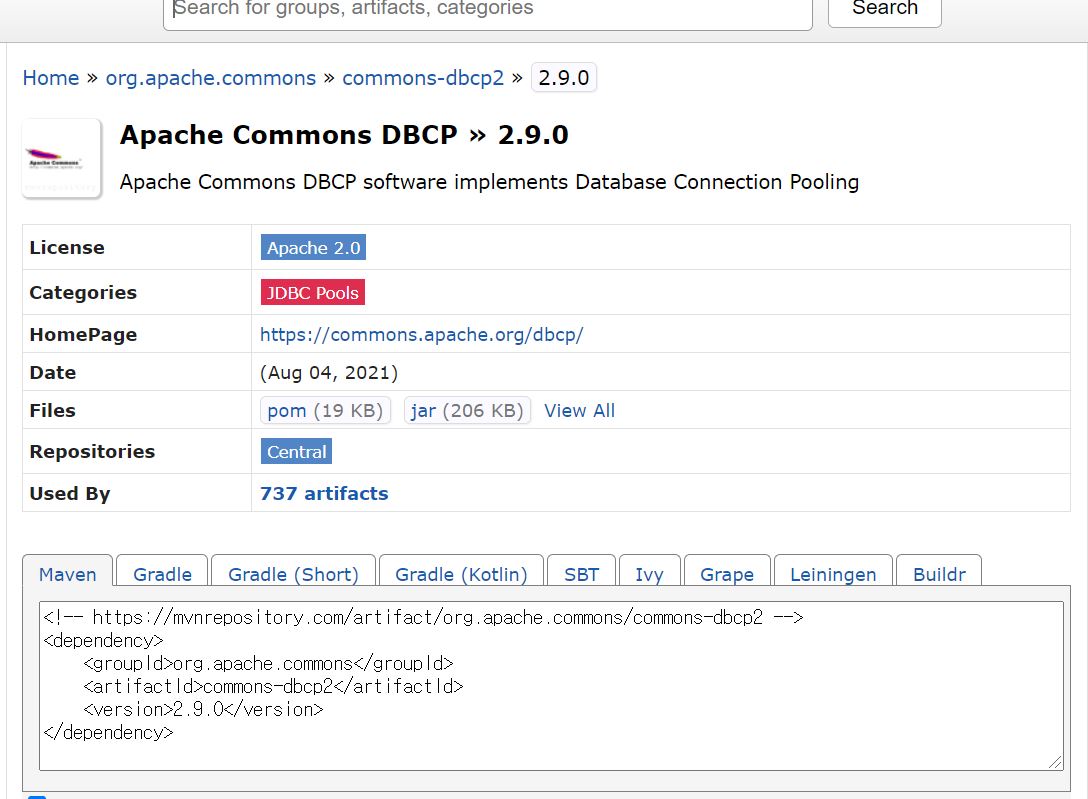
Task: Click the HomePage row label
Action: pos(83,334)
